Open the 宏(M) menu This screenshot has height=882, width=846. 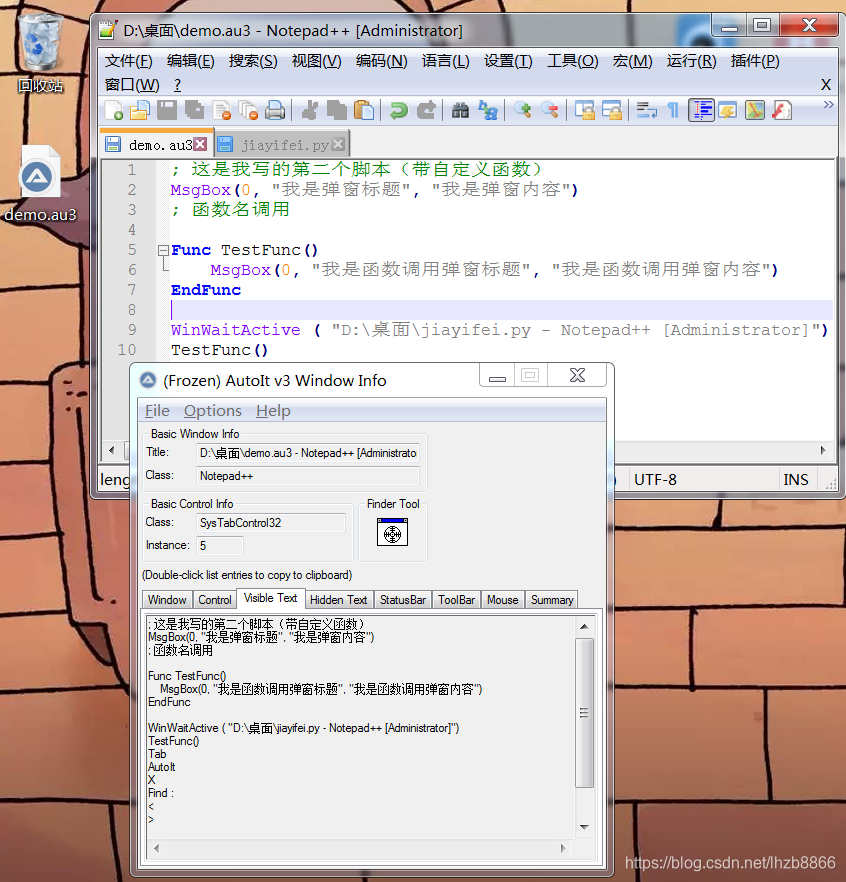click(632, 61)
